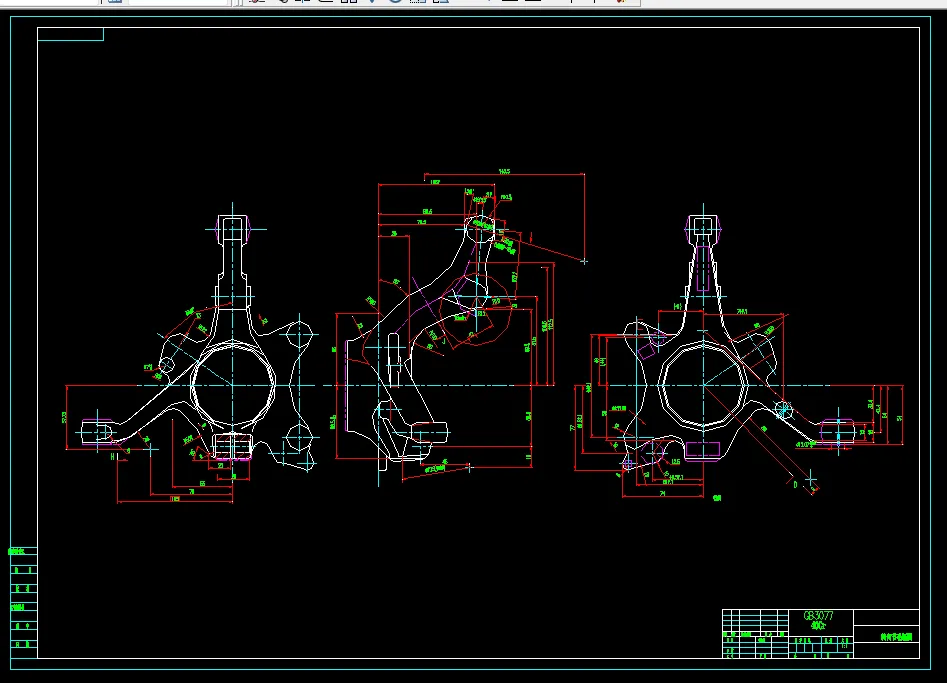Select the 40Cr material label in the title block

(818, 626)
